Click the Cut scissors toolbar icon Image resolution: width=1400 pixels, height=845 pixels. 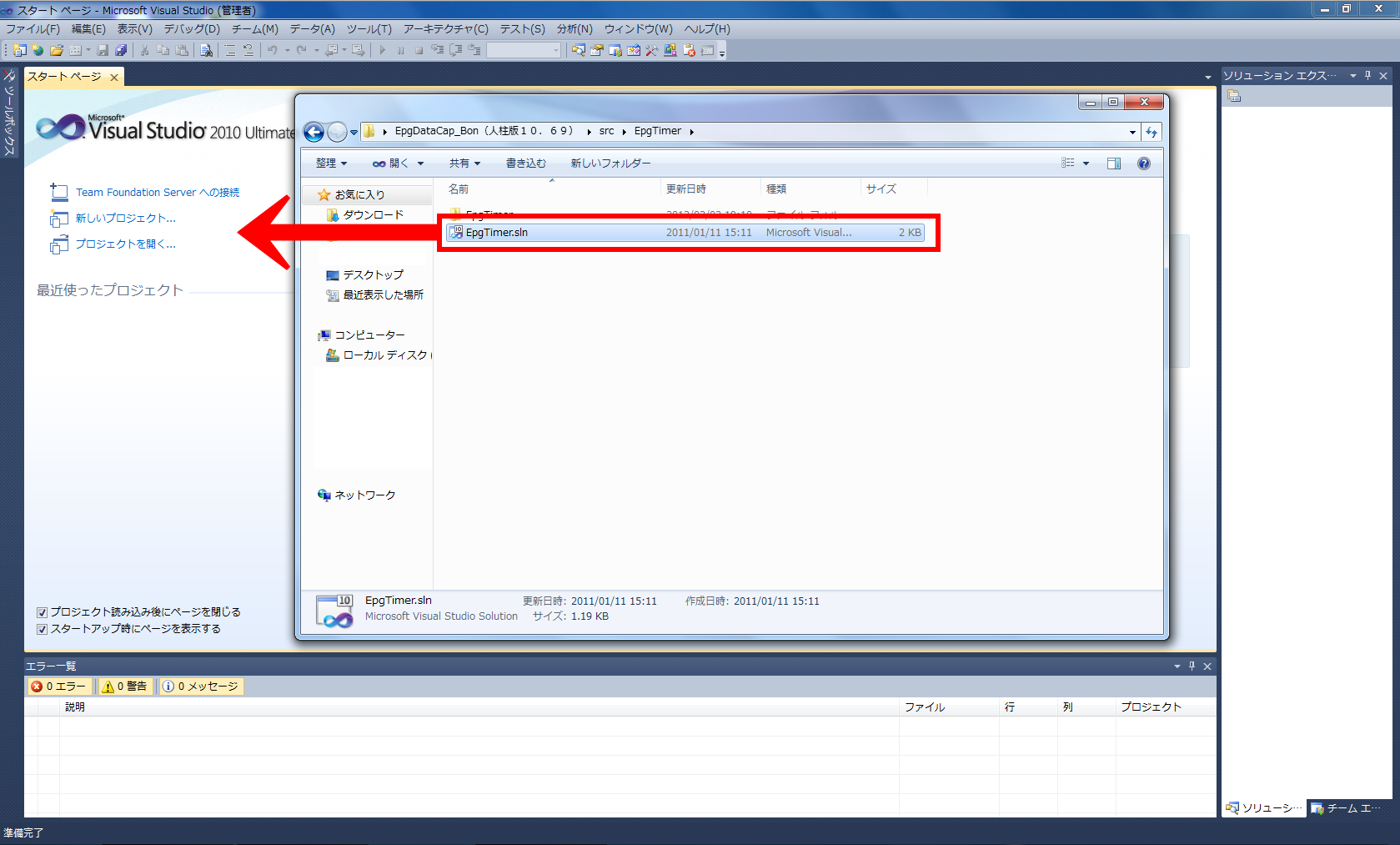coord(144,50)
